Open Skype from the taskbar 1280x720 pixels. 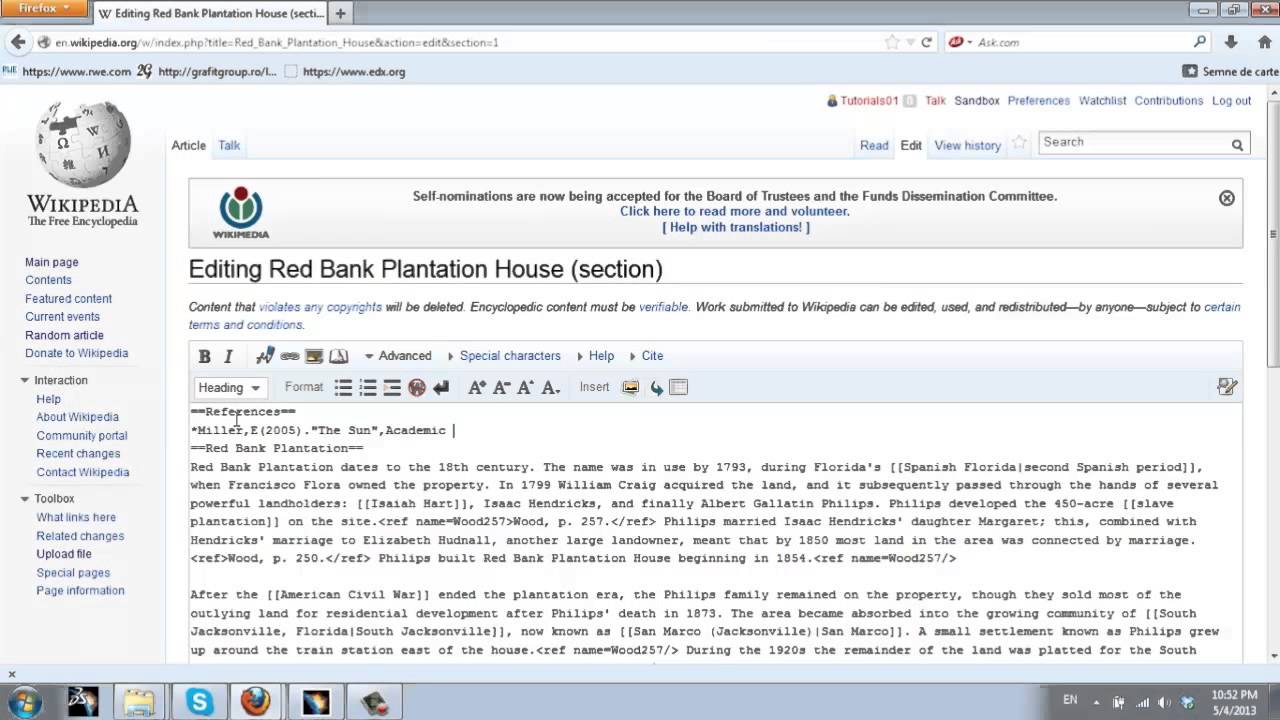pos(199,701)
